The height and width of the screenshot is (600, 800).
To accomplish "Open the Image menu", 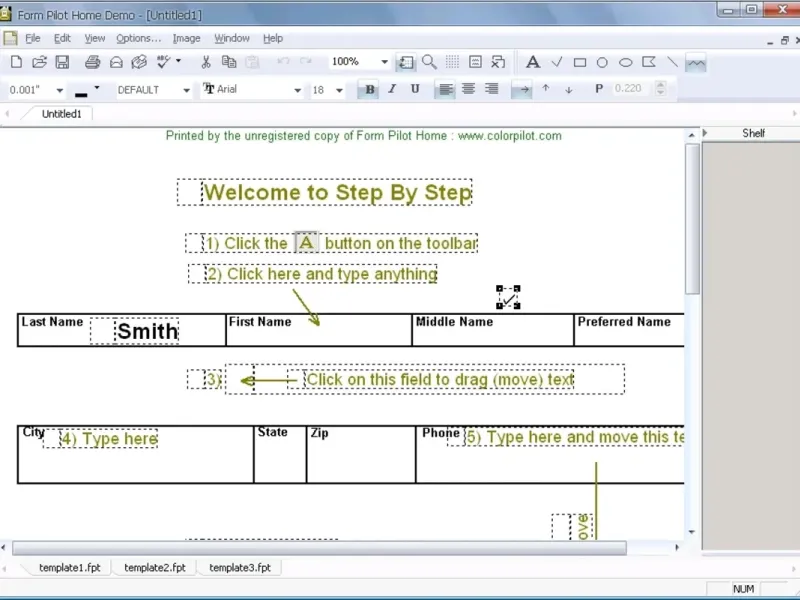I will click(186, 38).
